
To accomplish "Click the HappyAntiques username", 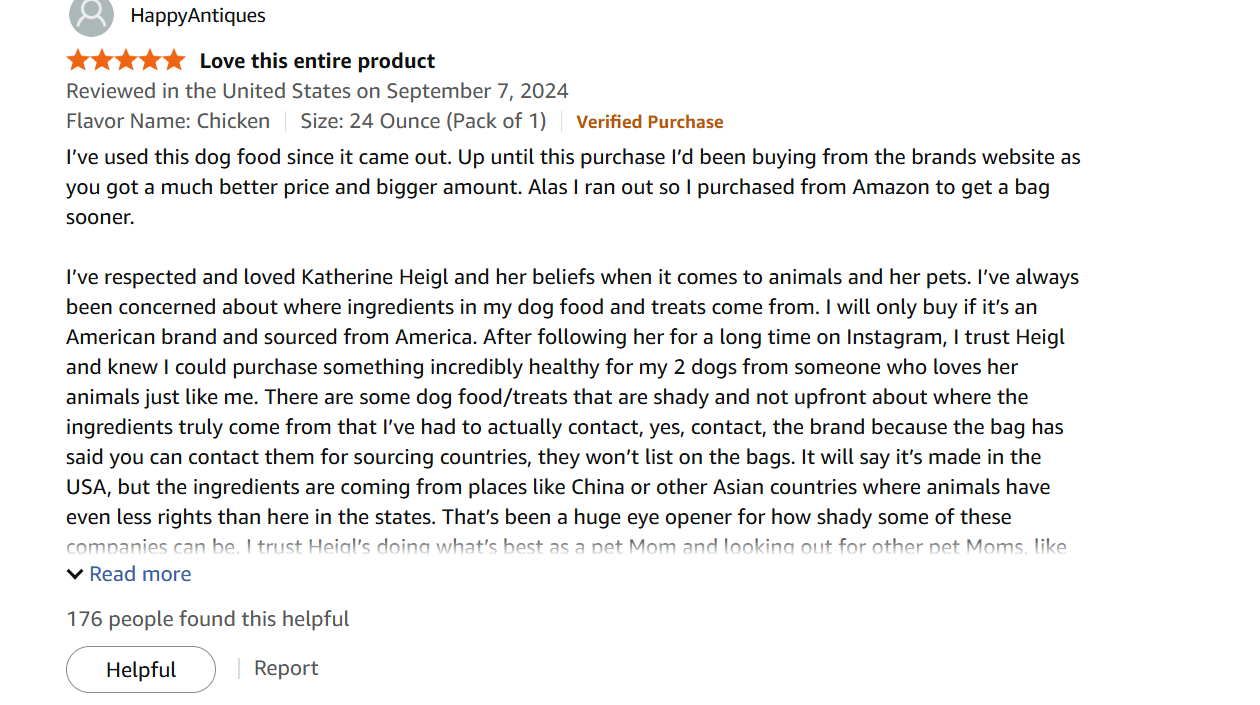I will (197, 15).
